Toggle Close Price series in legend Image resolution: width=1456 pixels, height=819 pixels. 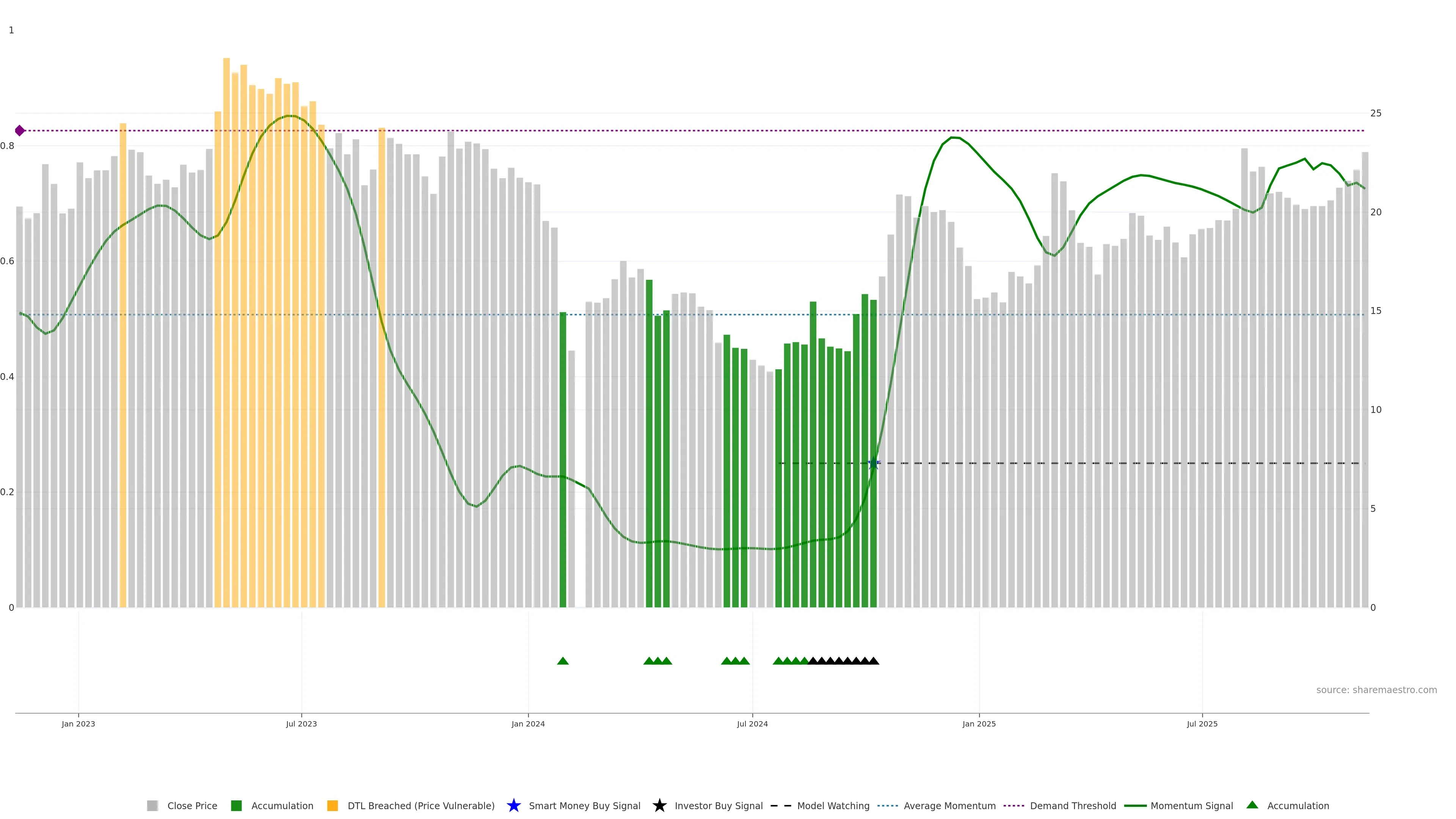click(x=191, y=805)
